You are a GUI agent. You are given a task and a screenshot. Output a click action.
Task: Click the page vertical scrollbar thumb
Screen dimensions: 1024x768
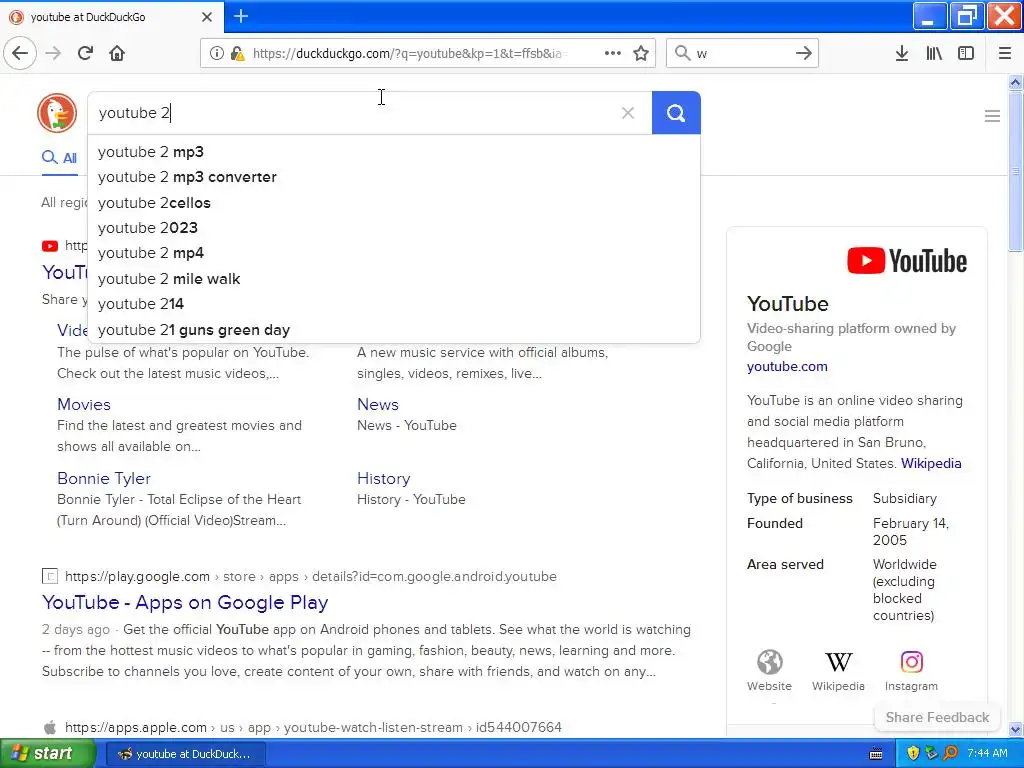[1015, 170]
